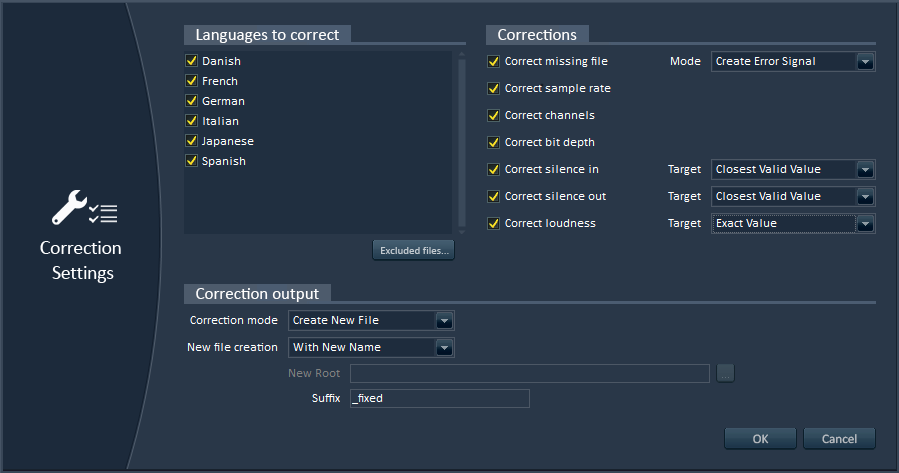Open the Exact Value loudness target dropdown
Image resolution: width=899 pixels, height=473 pixels.
(793, 223)
